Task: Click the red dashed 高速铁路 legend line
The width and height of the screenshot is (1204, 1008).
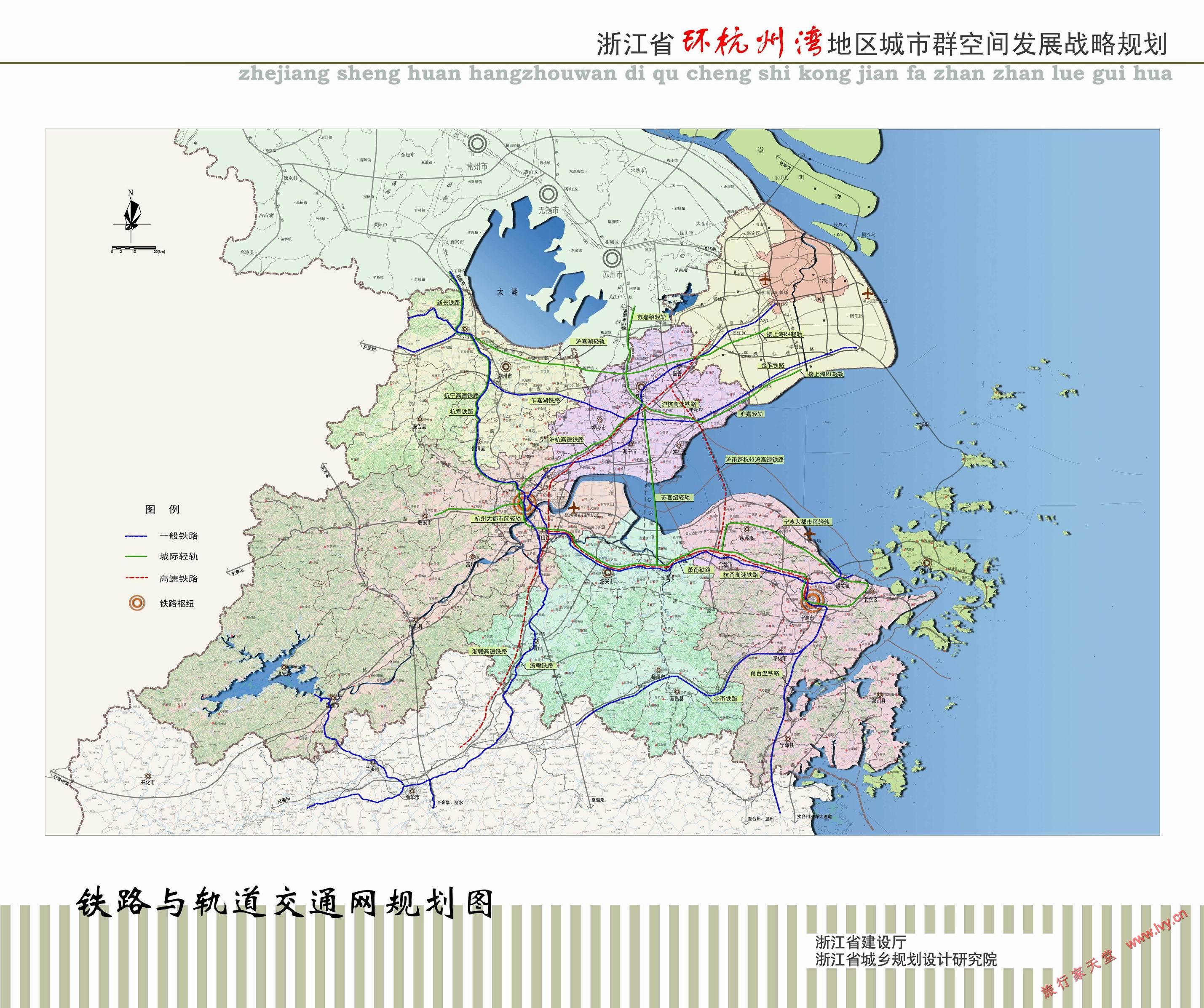Action: tap(136, 578)
